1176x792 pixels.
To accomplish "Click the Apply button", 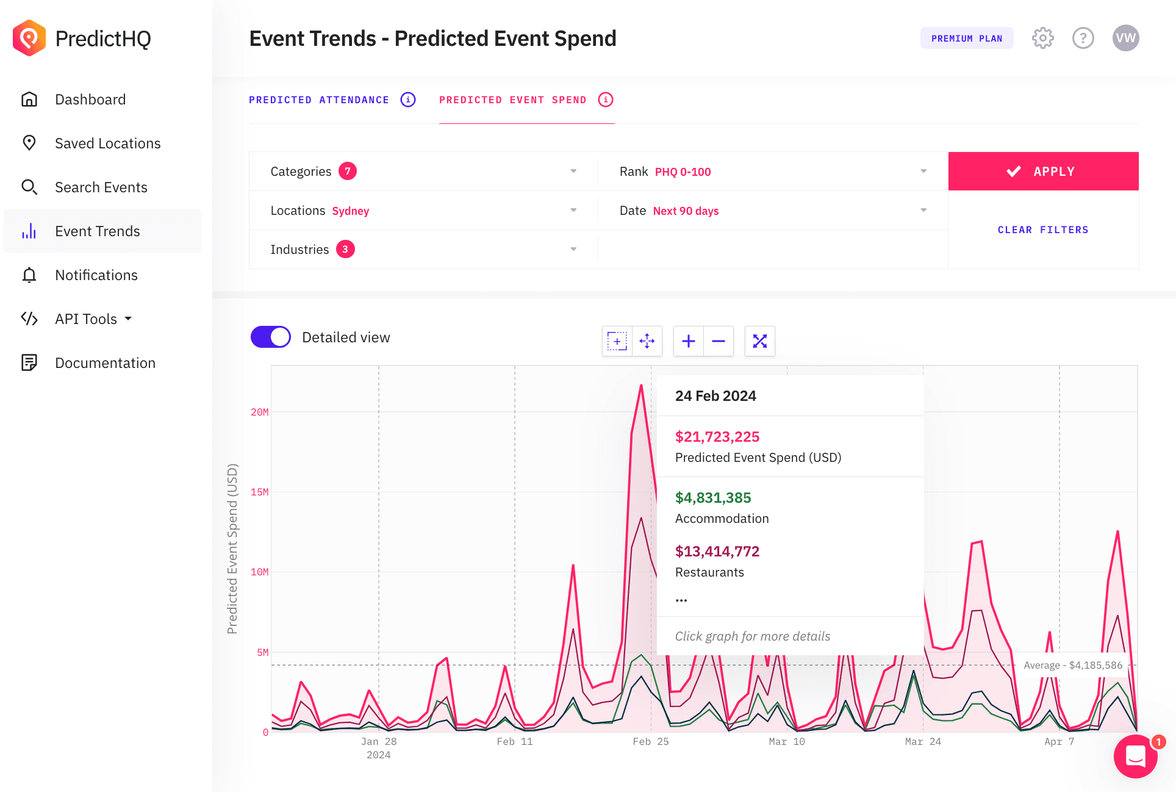I will pos(1043,171).
